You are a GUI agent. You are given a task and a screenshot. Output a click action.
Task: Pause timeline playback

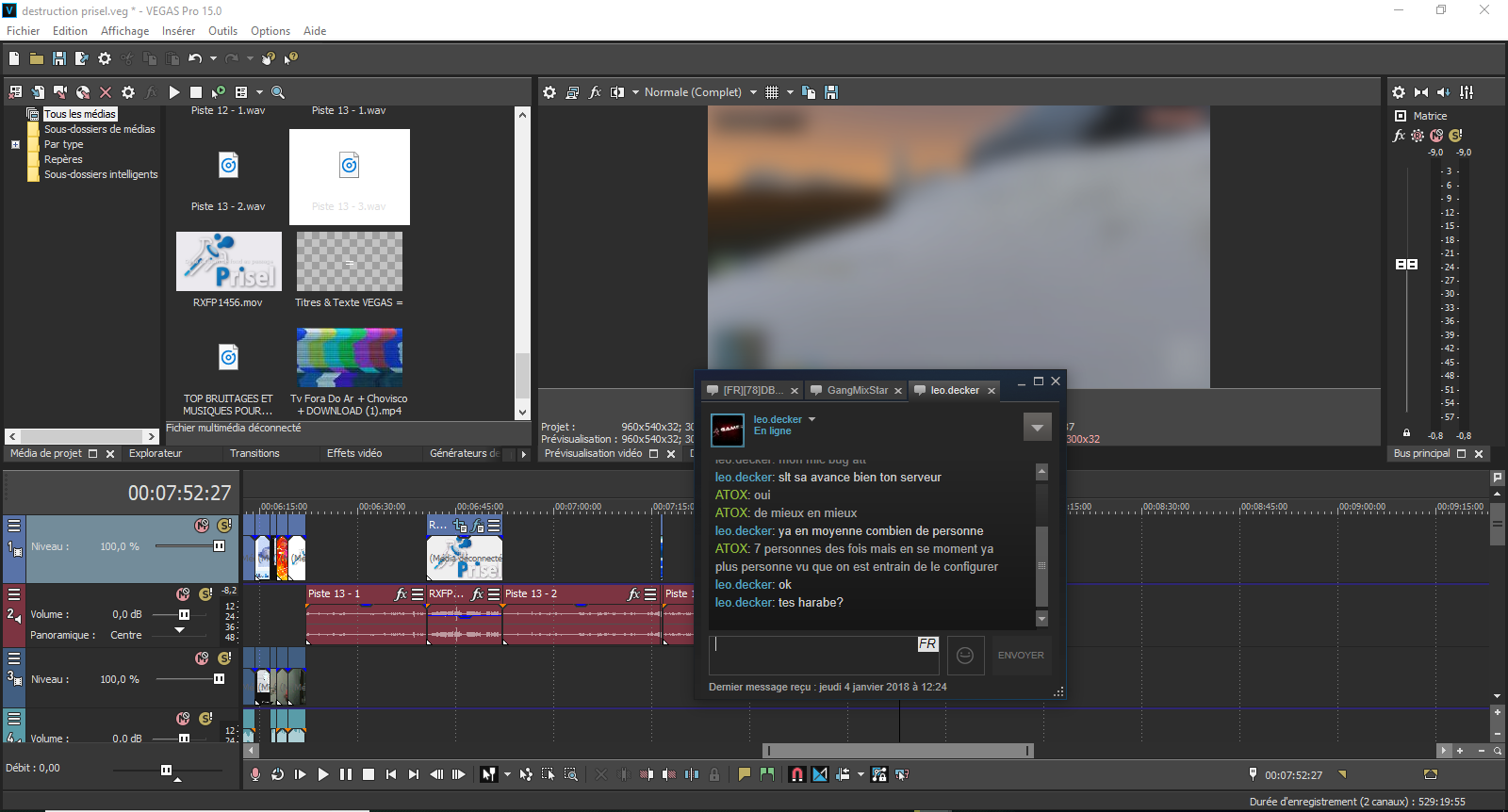pos(346,774)
